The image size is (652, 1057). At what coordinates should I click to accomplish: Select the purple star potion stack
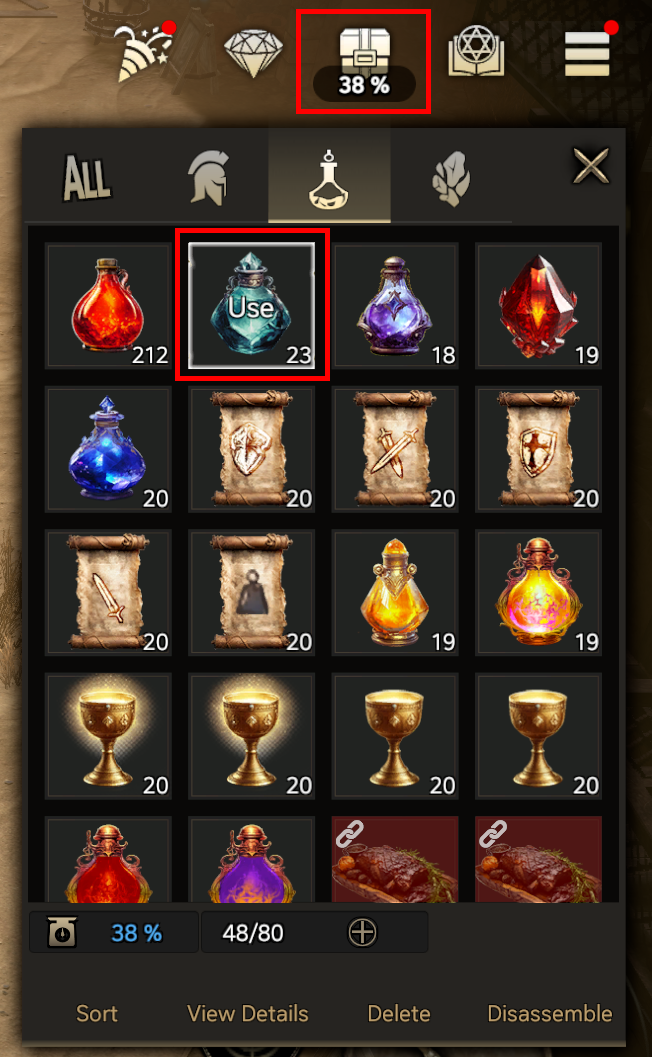(x=395, y=305)
